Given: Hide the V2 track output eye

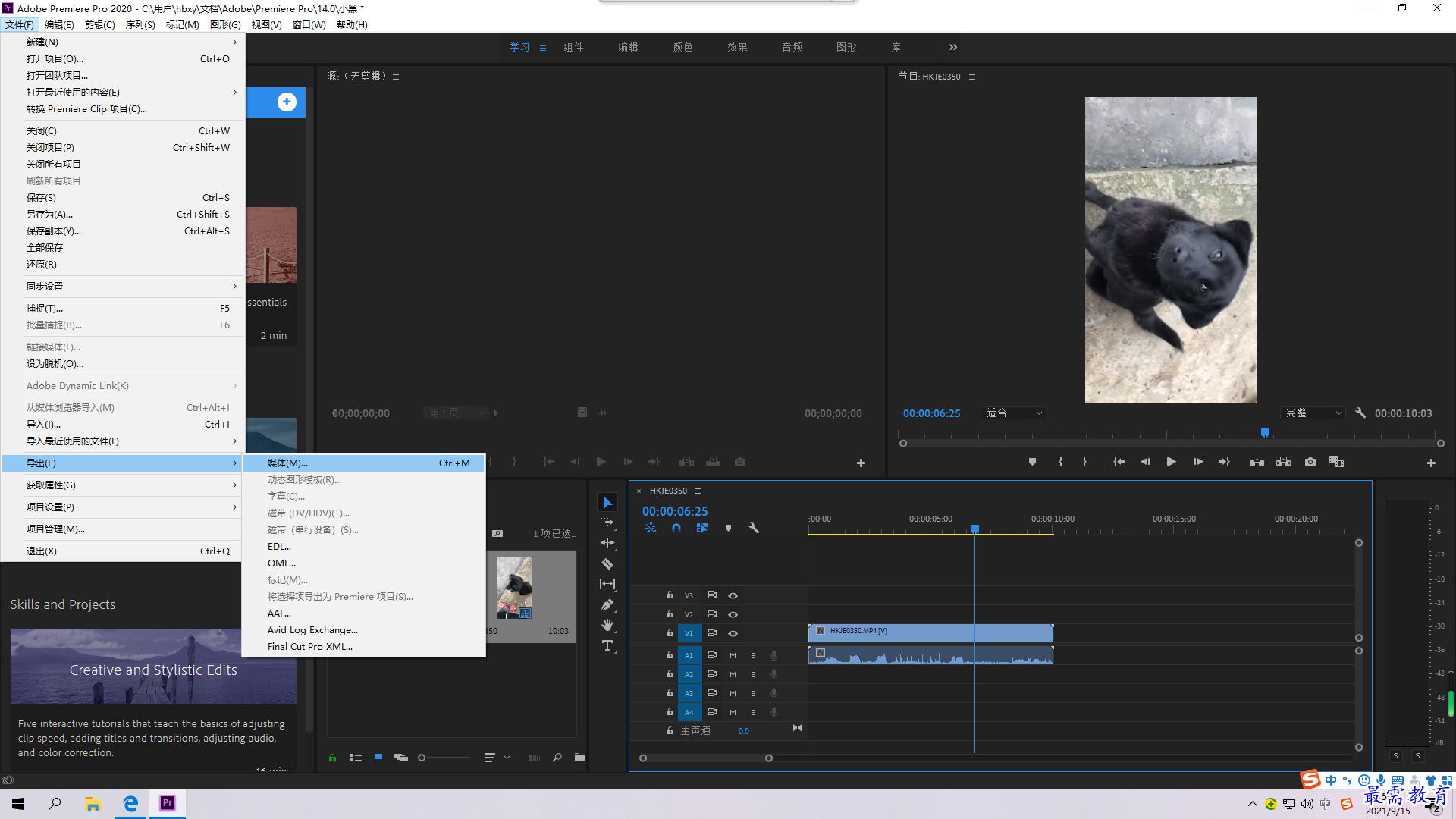Looking at the screenshot, I should (733, 614).
